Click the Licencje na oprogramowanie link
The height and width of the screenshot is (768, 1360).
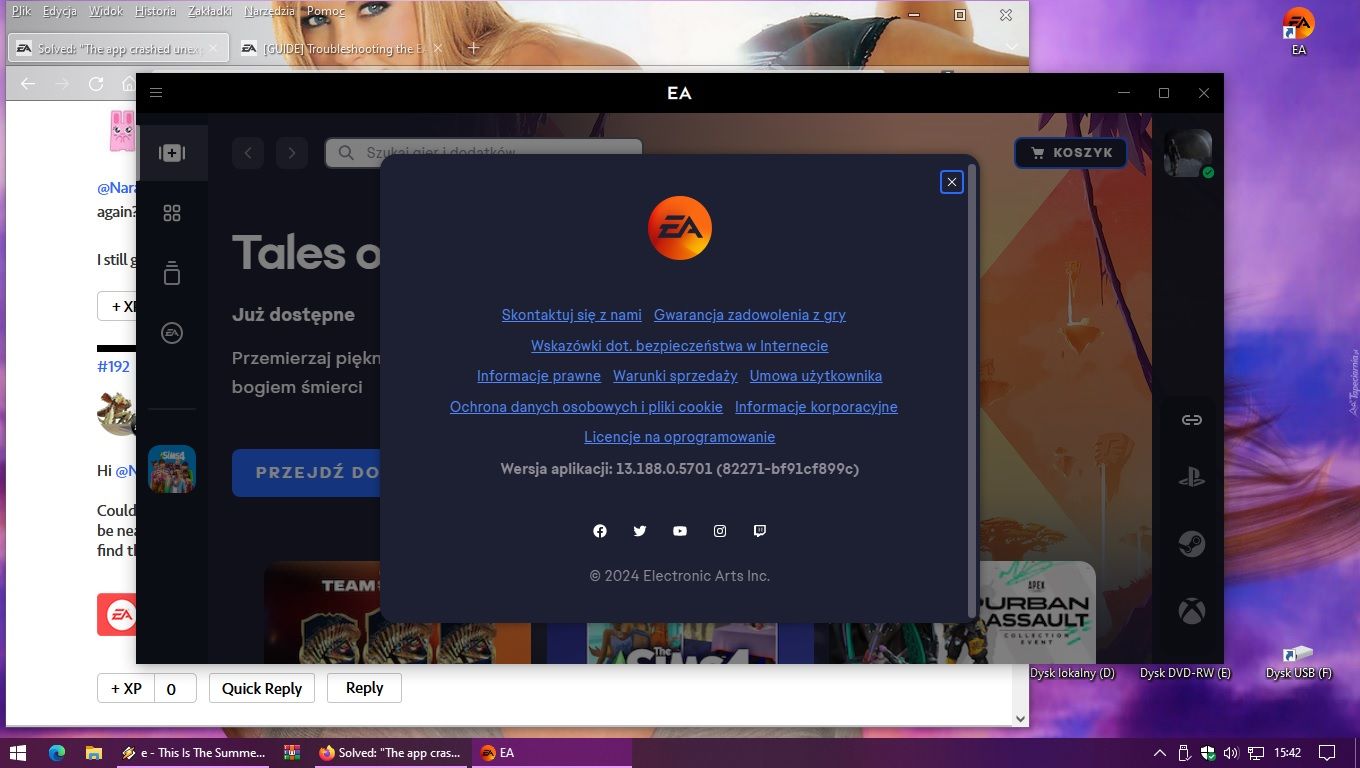click(679, 437)
